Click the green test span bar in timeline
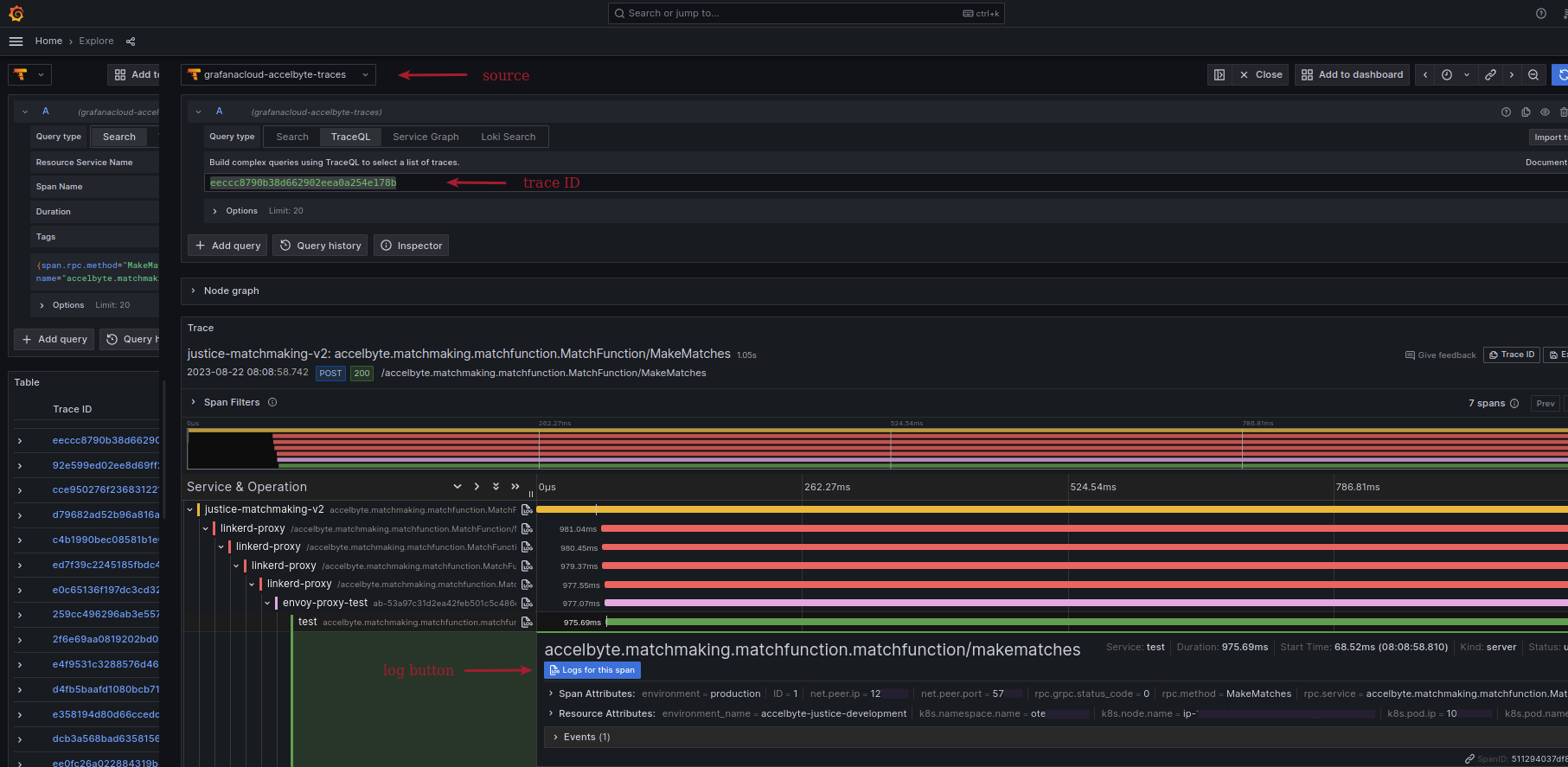 (1086, 622)
